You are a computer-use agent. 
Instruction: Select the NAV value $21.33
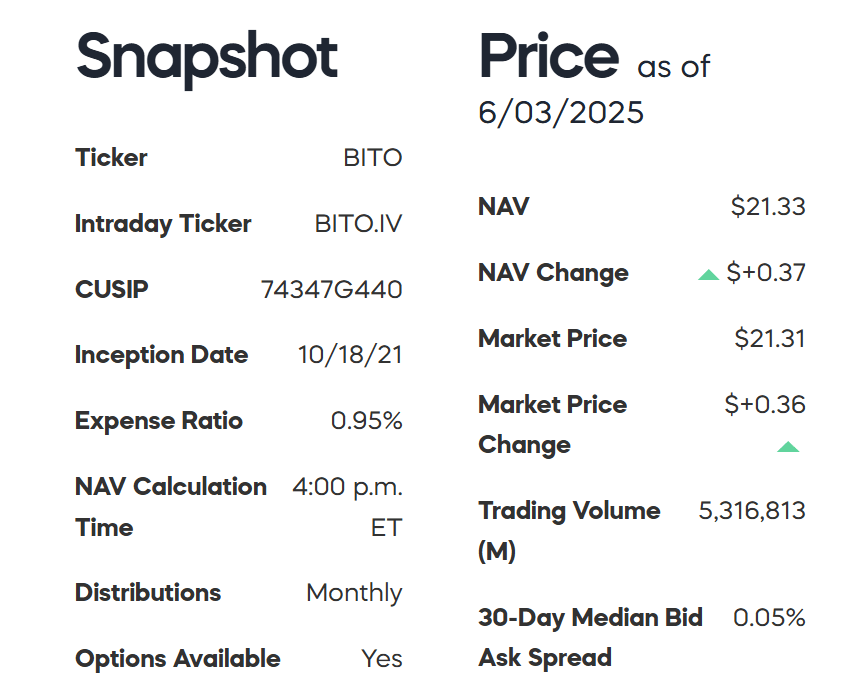(x=768, y=207)
